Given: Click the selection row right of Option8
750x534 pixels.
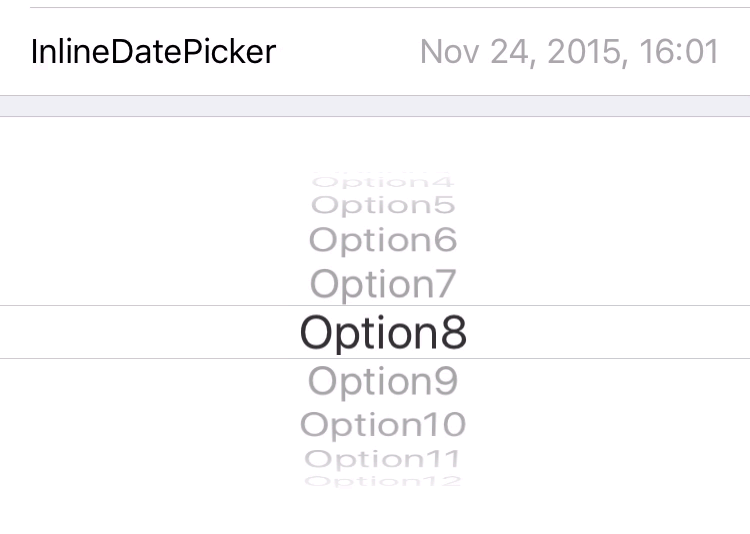Looking at the screenshot, I should [x=610, y=332].
